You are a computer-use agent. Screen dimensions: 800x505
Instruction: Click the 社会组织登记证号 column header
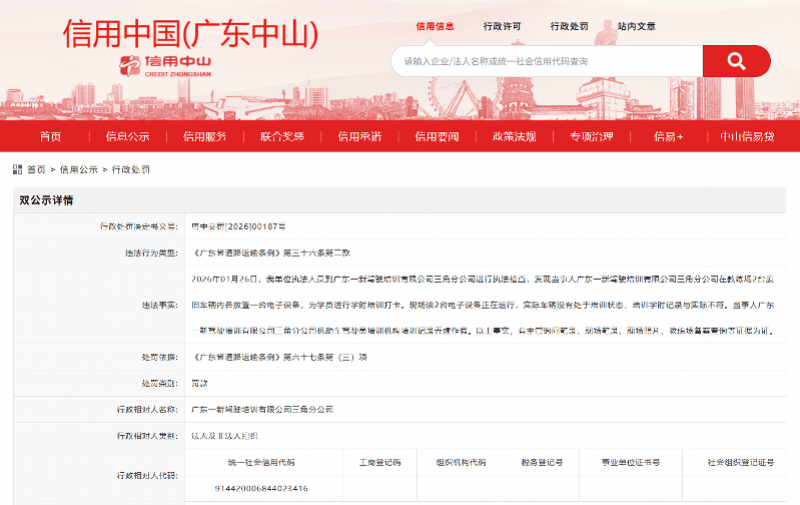pos(741,463)
